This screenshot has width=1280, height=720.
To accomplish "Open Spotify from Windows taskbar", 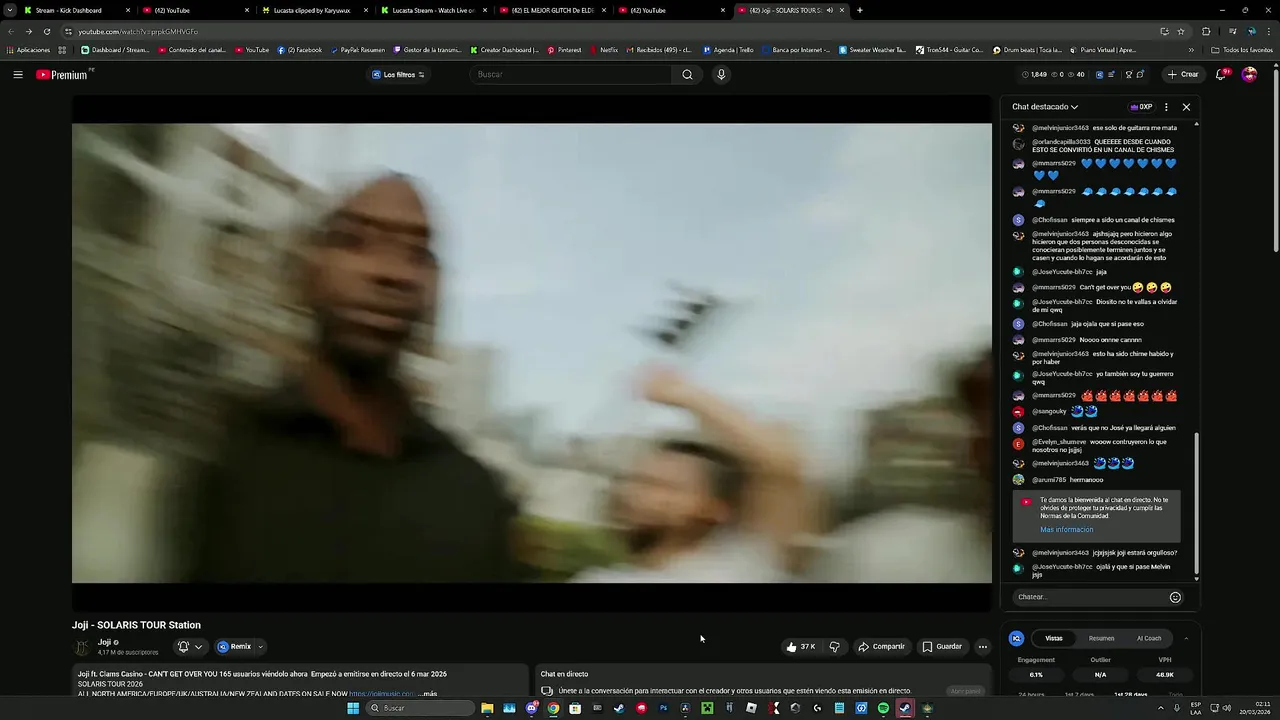I will pos(883,708).
